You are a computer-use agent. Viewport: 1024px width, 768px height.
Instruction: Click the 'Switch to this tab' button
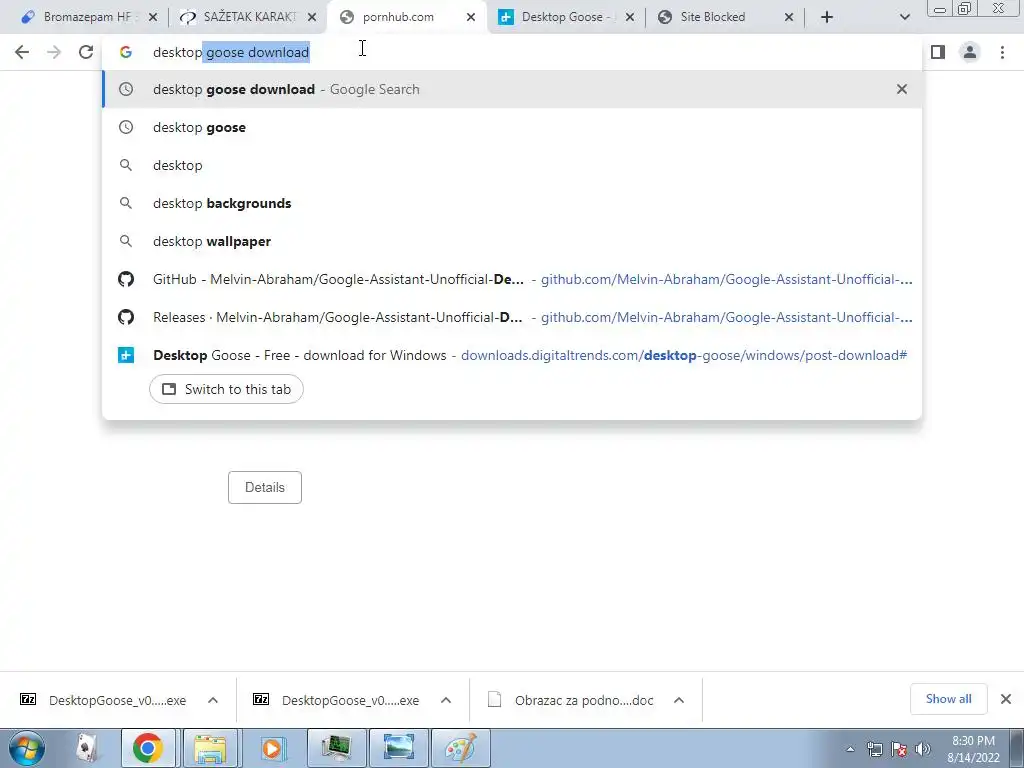tap(226, 389)
